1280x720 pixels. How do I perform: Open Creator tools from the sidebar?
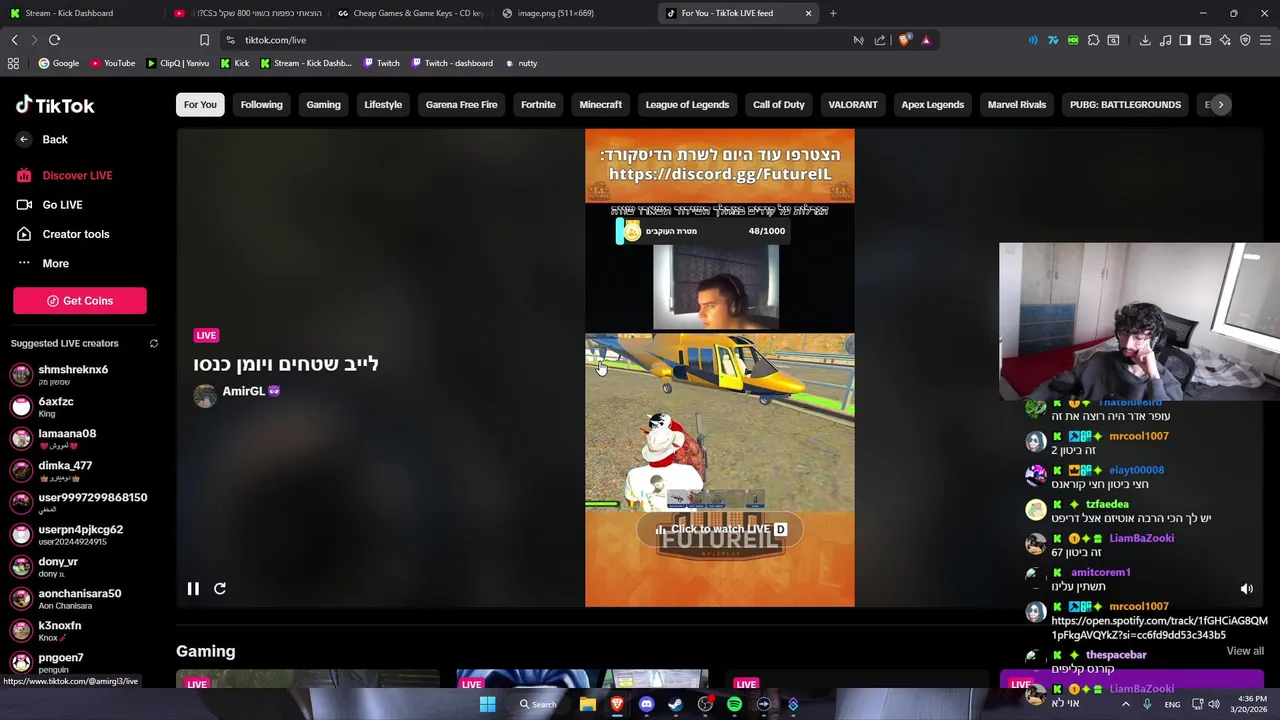[x=63, y=234]
